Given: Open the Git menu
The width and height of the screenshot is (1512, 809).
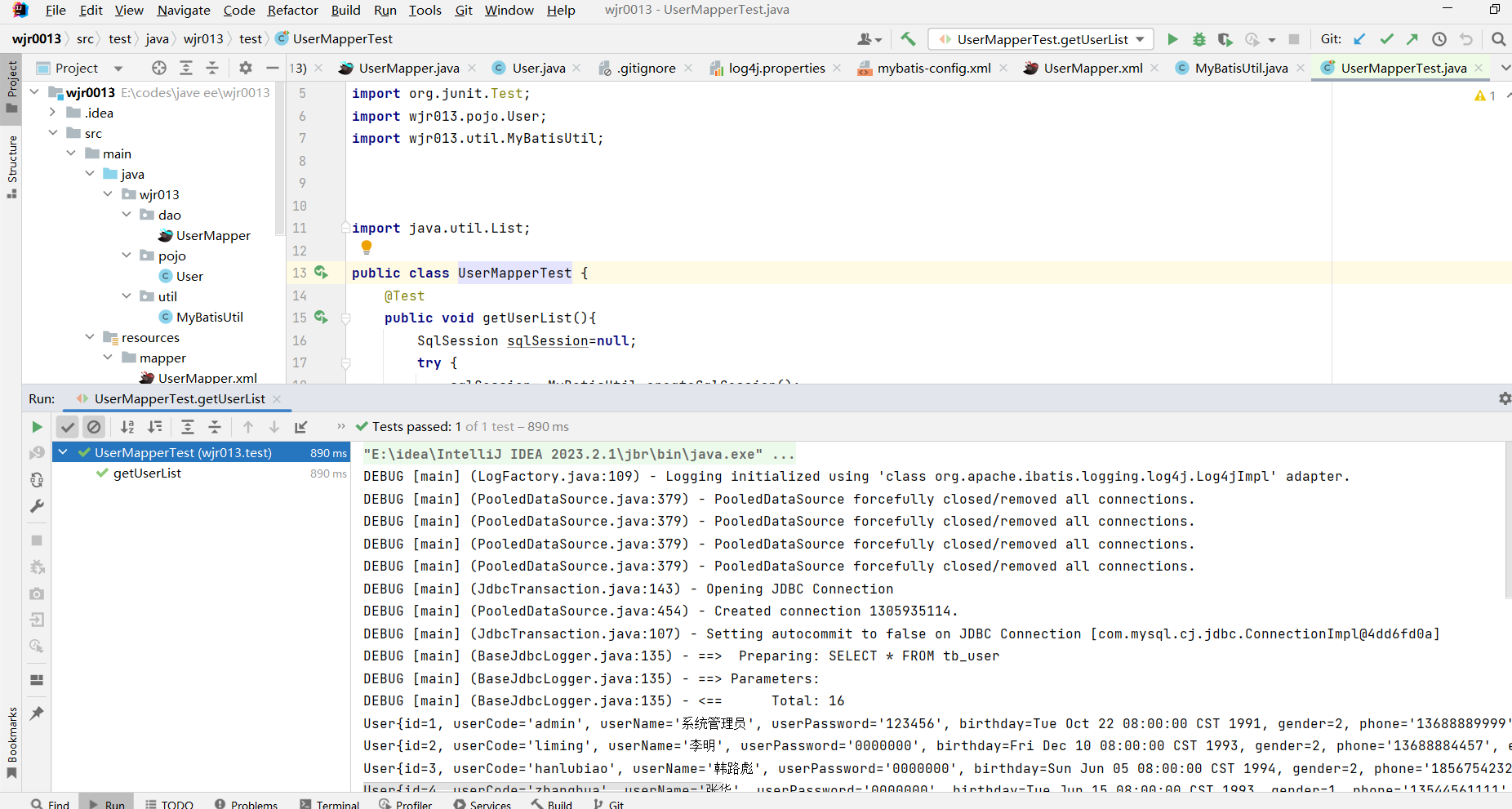Looking at the screenshot, I should [464, 10].
